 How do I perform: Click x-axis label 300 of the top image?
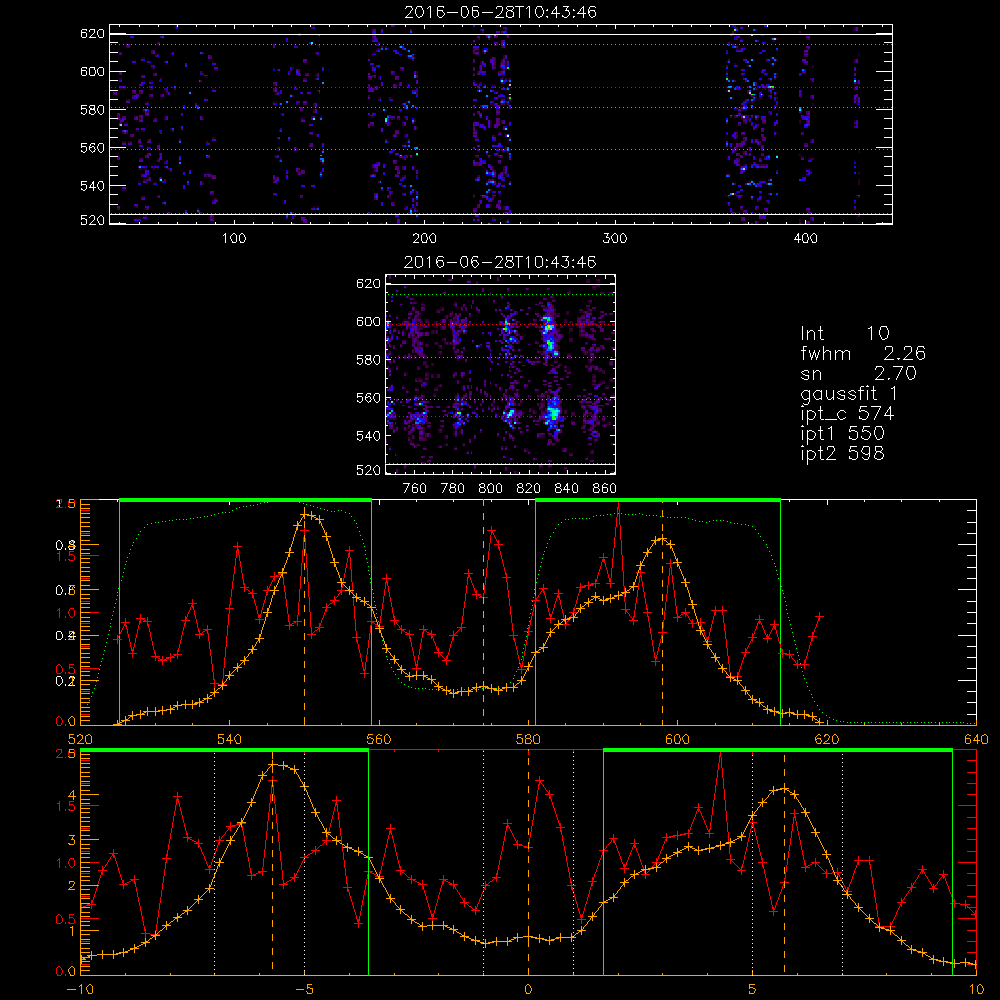tap(615, 239)
